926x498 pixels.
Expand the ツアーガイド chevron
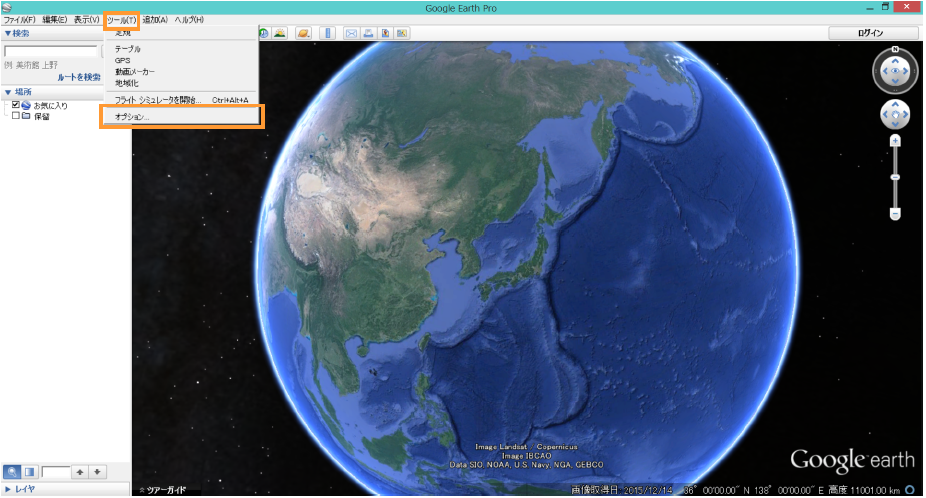[x=142, y=490]
